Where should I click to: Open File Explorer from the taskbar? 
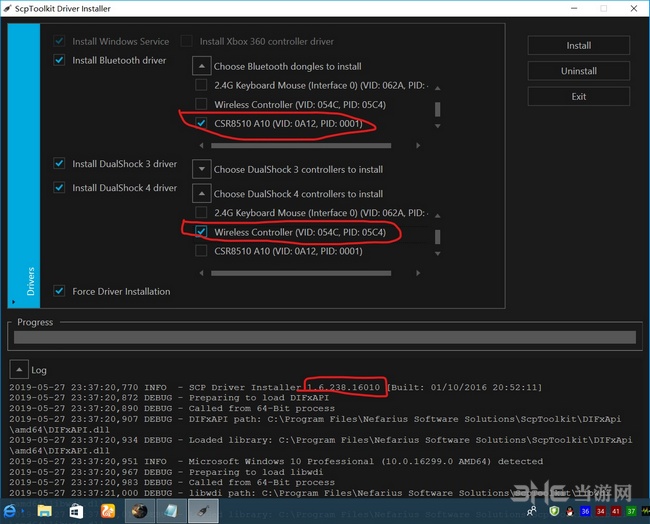point(44,511)
